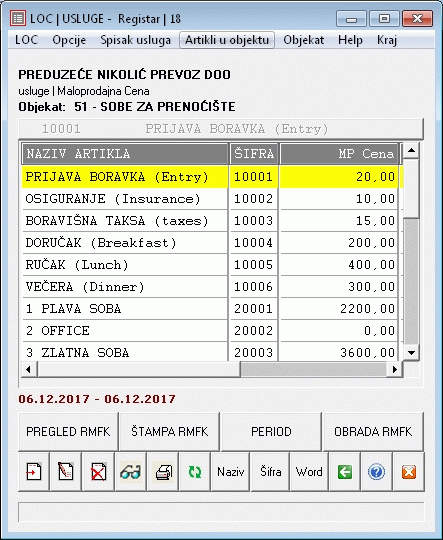Click the glasses preview icon
Image resolution: width=443 pixels, height=540 pixels.
(131, 472)
